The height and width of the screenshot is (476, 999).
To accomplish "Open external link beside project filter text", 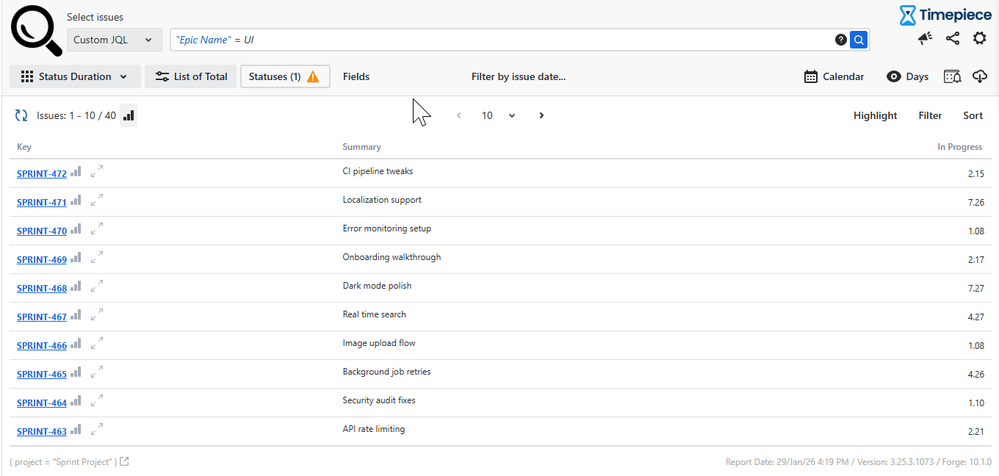I will click(x=125, y=461).
